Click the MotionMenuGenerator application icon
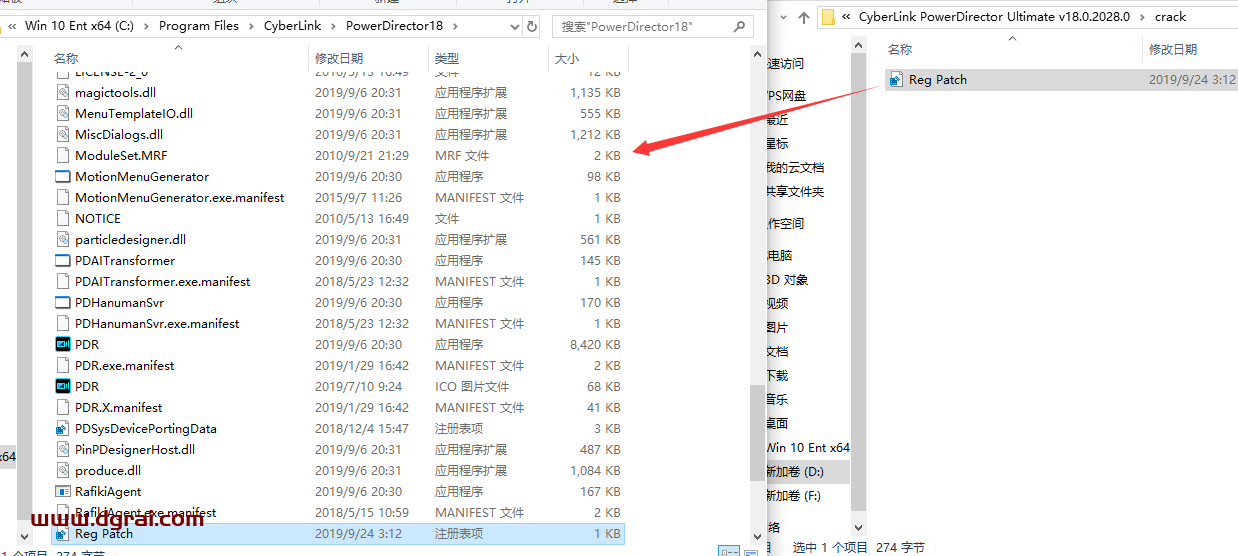The width and height of the screenshot is (1238, 556). [63, 176]
